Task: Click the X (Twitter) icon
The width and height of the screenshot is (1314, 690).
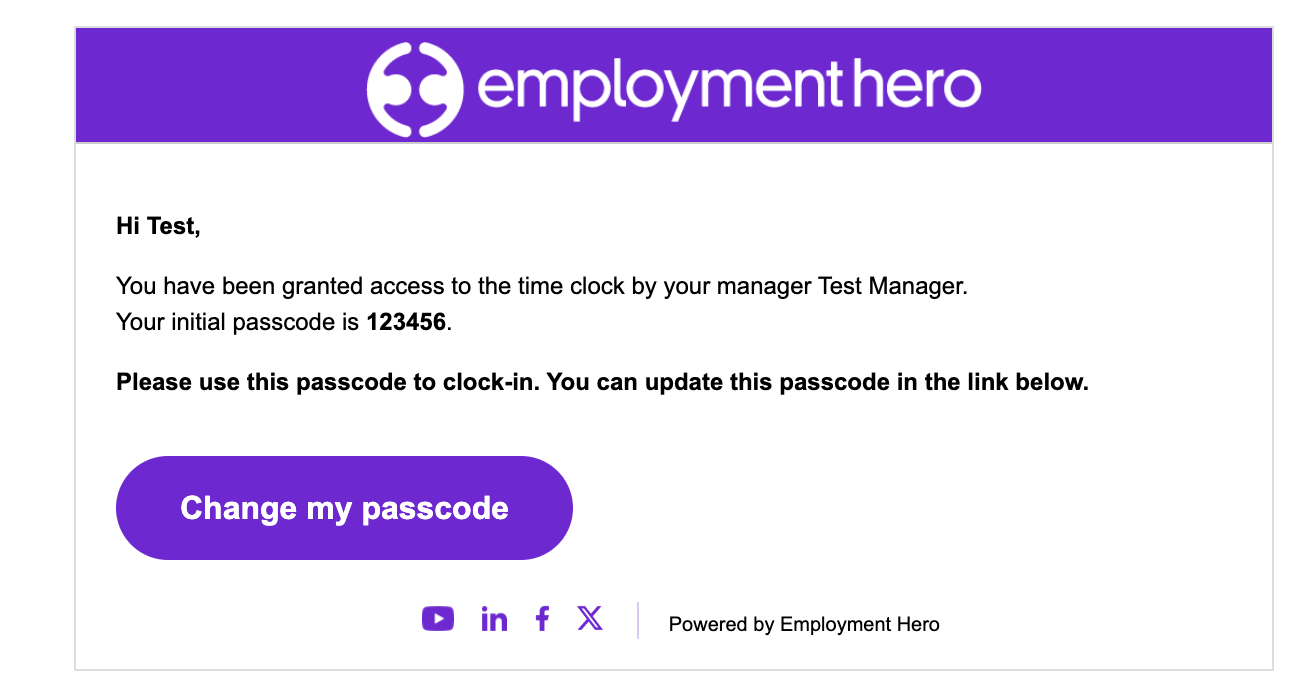Action: tap(590, 619)
